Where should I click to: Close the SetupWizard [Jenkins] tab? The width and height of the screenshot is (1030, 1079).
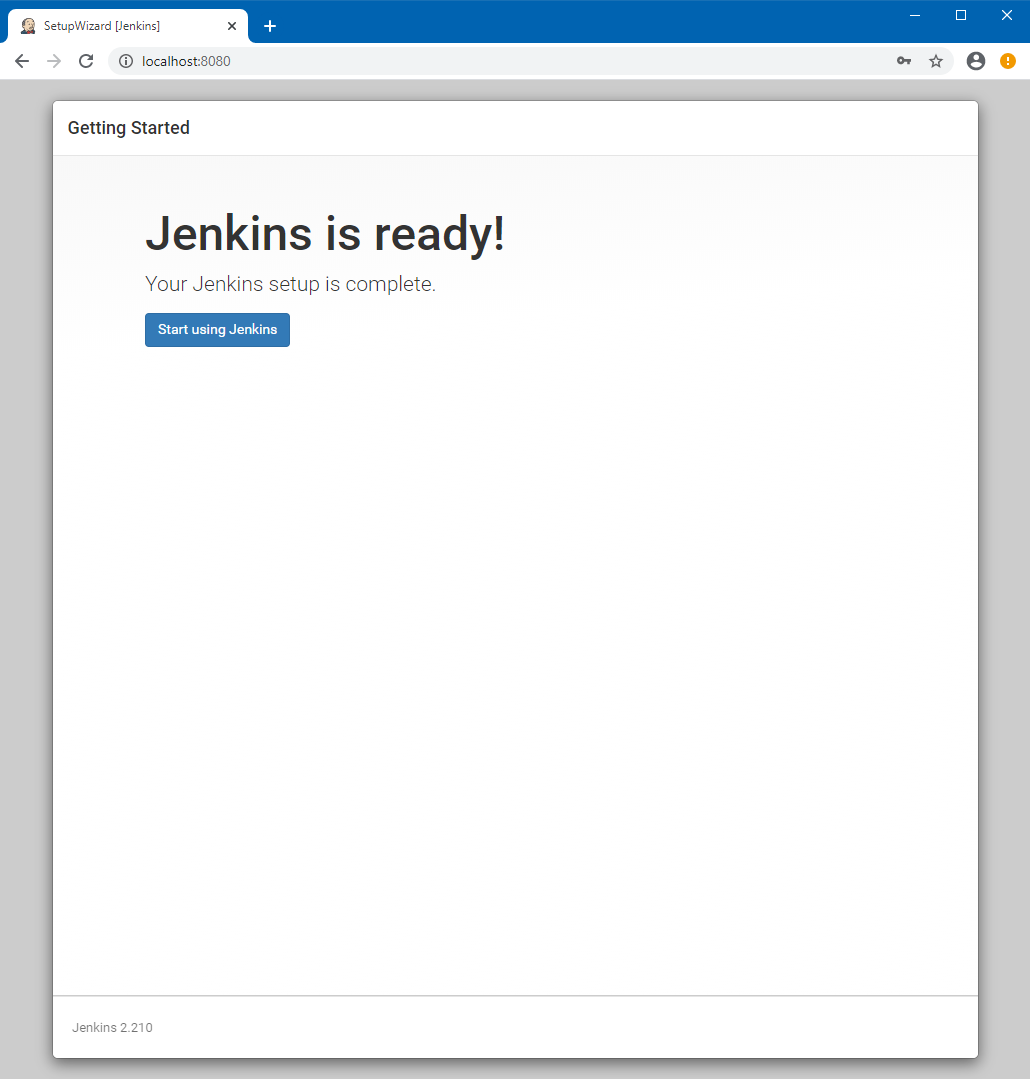pyautogui.click(x=232, y=26)
